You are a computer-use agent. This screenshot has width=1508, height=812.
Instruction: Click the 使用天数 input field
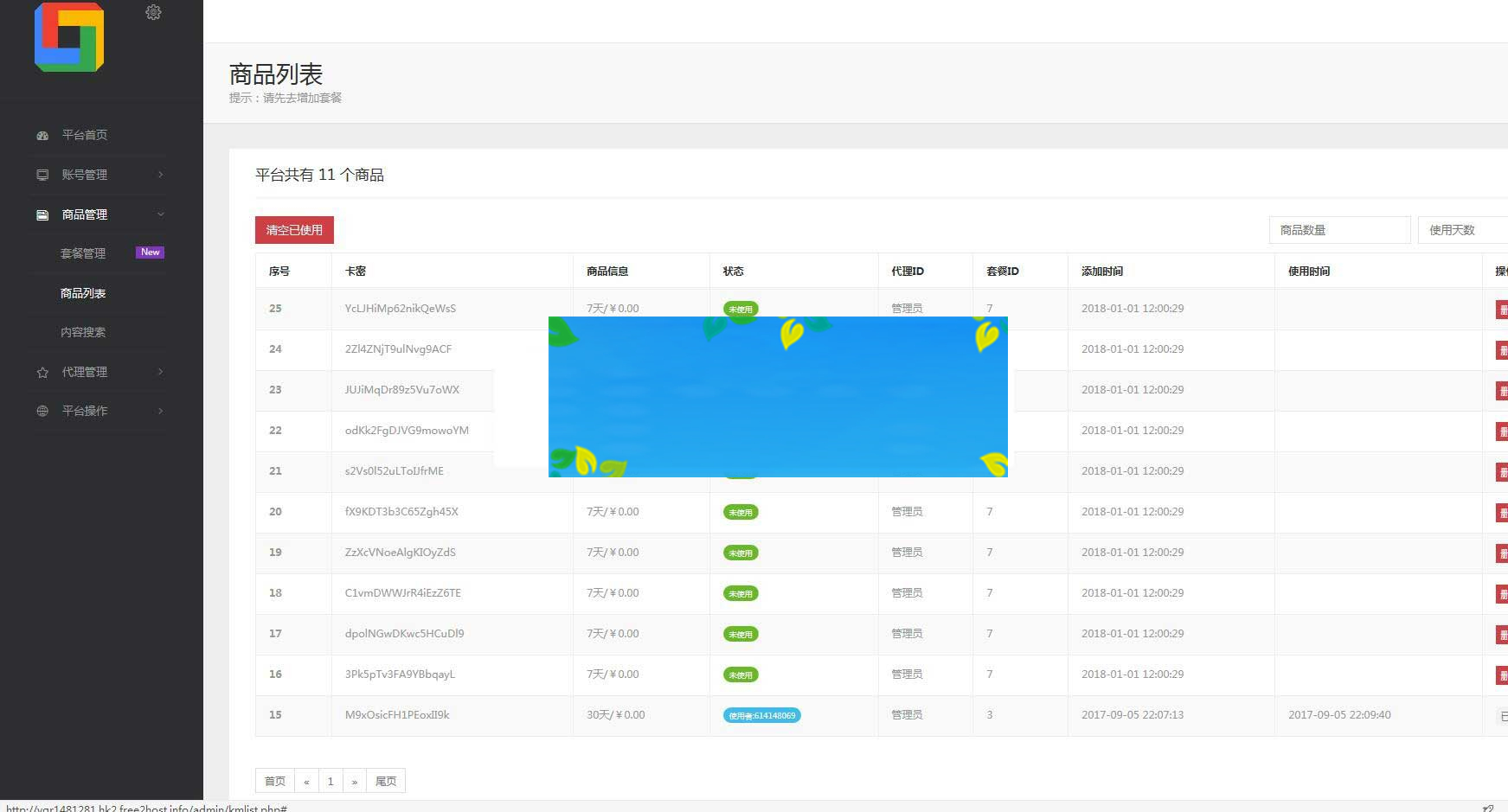click(1464, 230)
